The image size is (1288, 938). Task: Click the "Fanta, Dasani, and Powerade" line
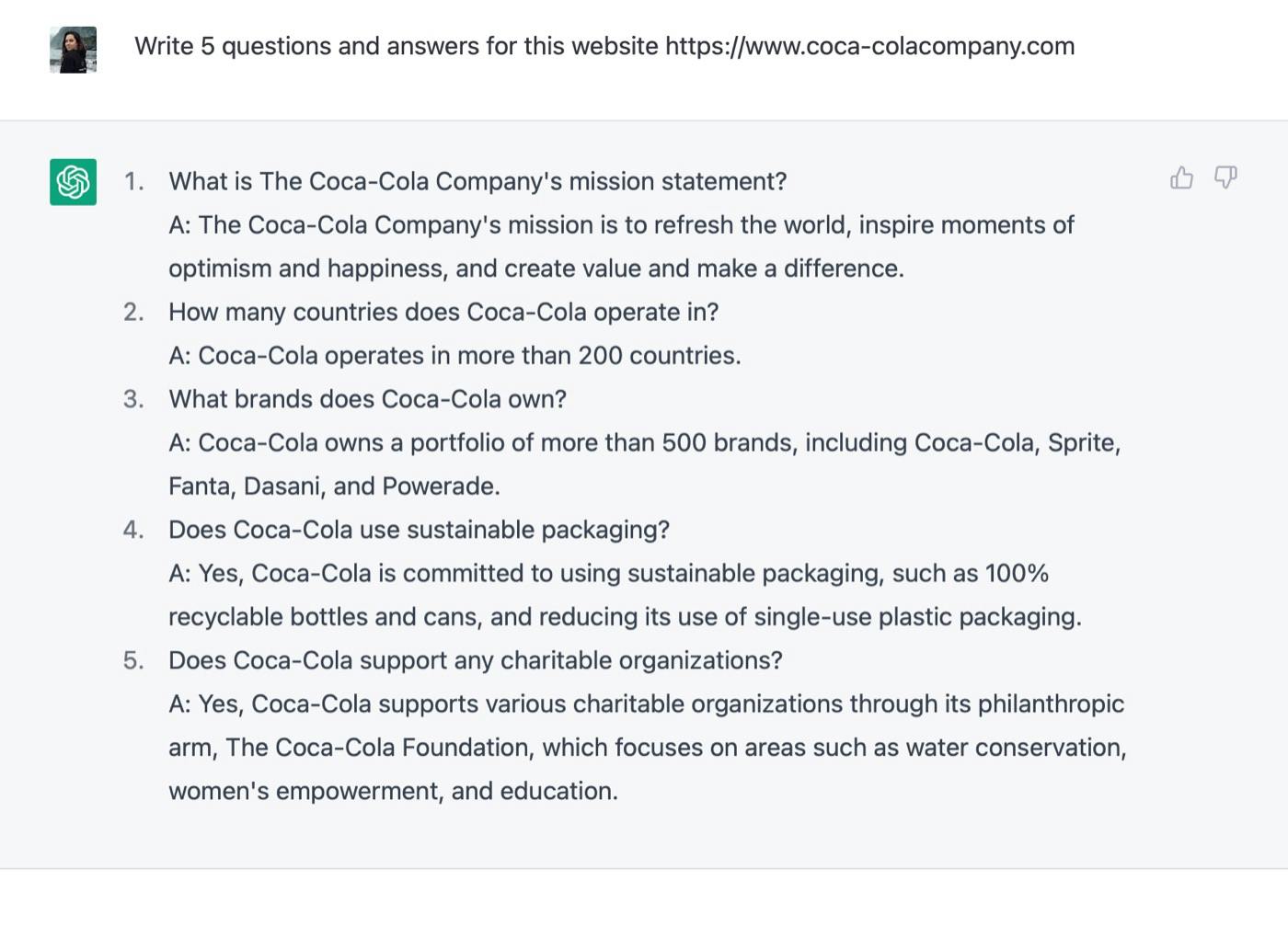click(334, 486)
